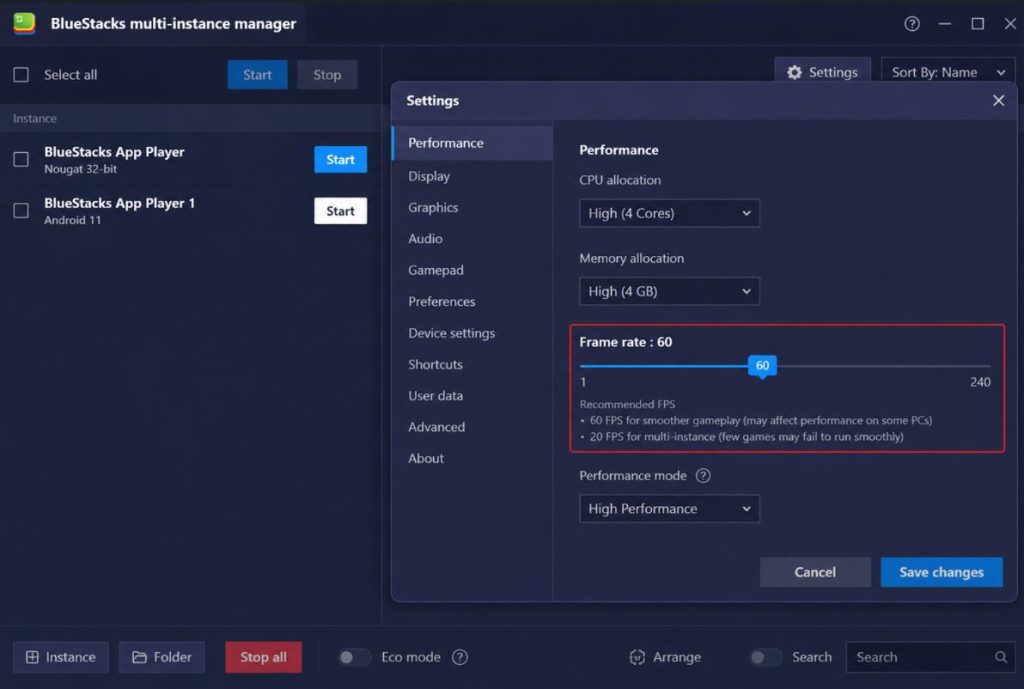Switch to the Display settings tab
The width and height of the screenshot is (1024, 689).
click(x=472, y=176)
